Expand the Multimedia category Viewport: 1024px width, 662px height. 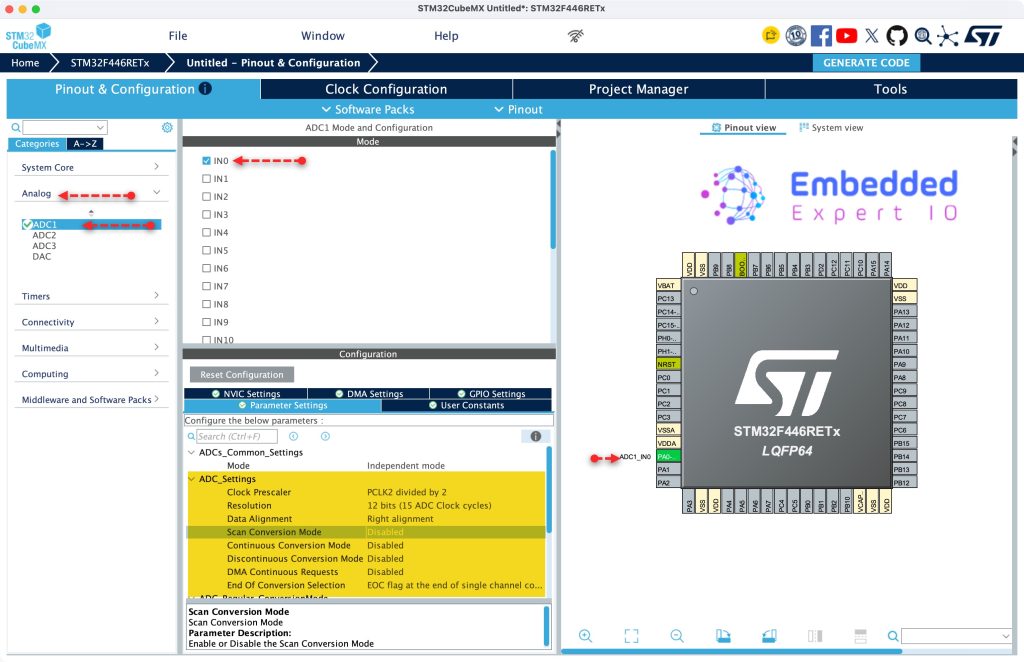[x=90, y=348]
